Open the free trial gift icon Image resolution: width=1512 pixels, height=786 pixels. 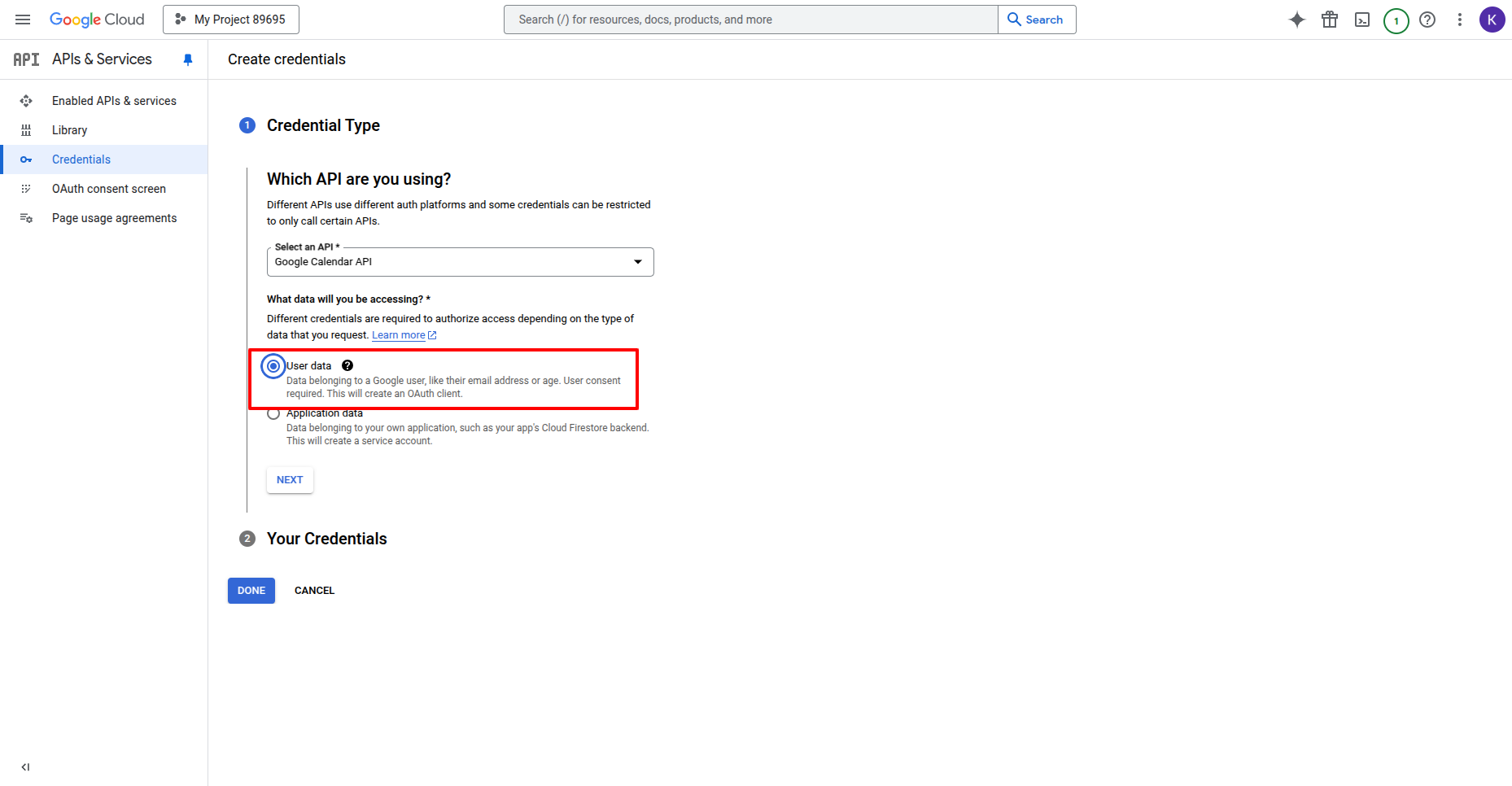pos(1330,20)
